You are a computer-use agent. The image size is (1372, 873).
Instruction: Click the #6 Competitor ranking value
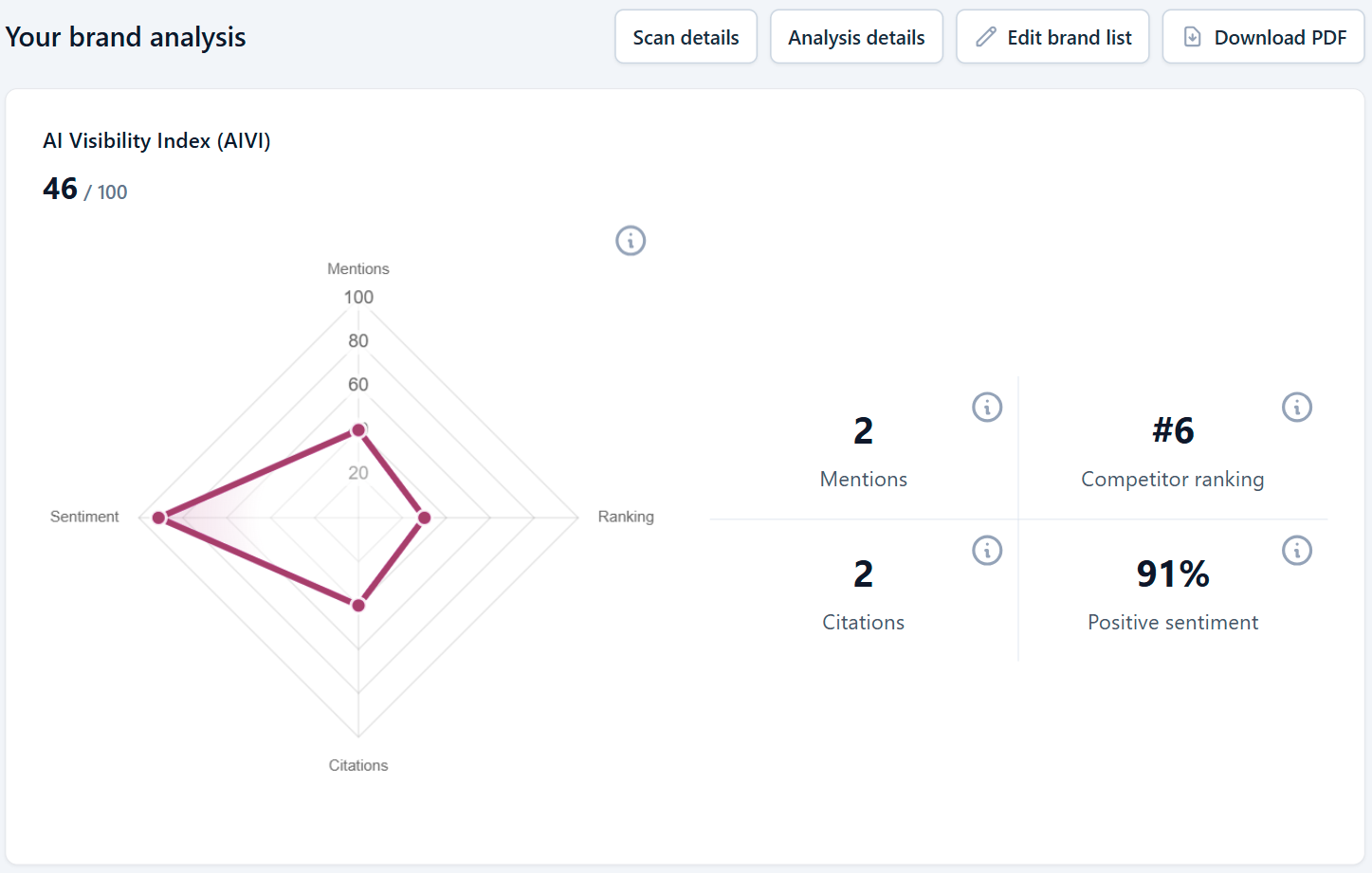tap(1173, 430)
